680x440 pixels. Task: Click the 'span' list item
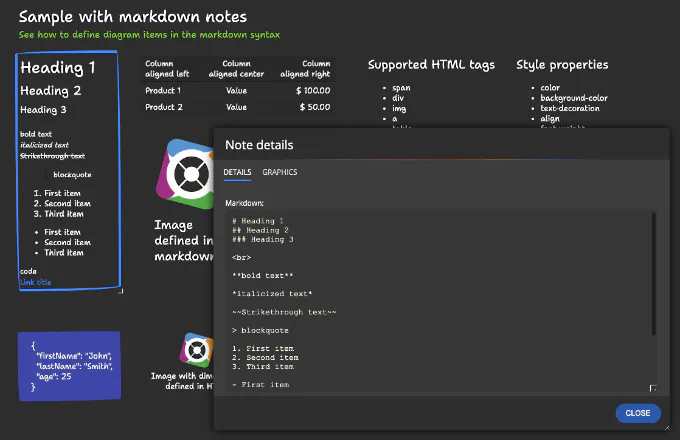(x=401, y=88)
